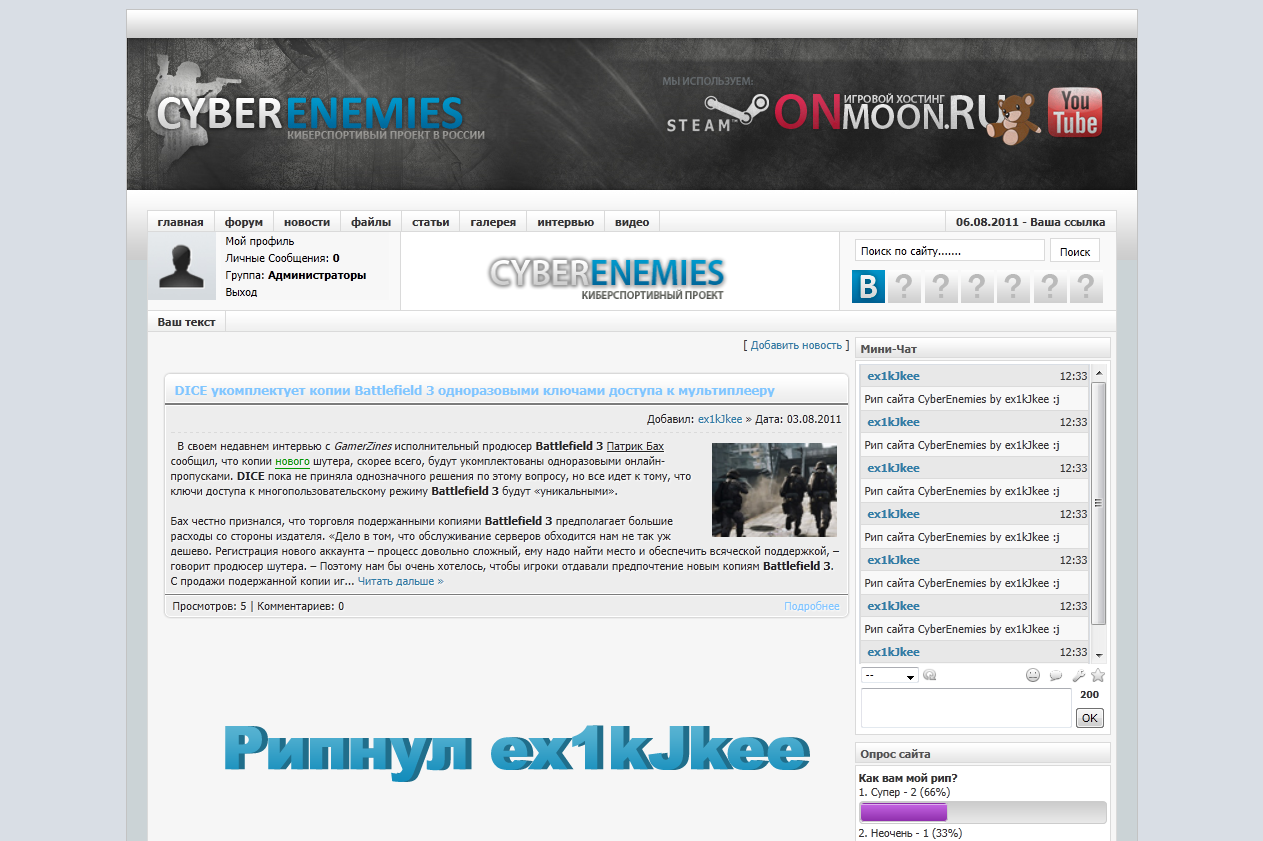Click into the mini-chat message textarea

966,708
